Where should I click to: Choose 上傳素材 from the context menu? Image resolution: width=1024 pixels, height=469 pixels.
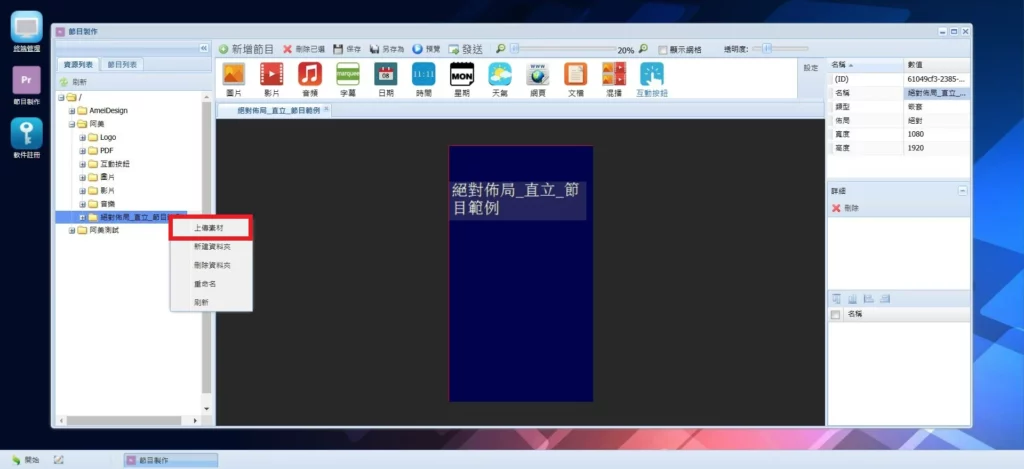210,228
